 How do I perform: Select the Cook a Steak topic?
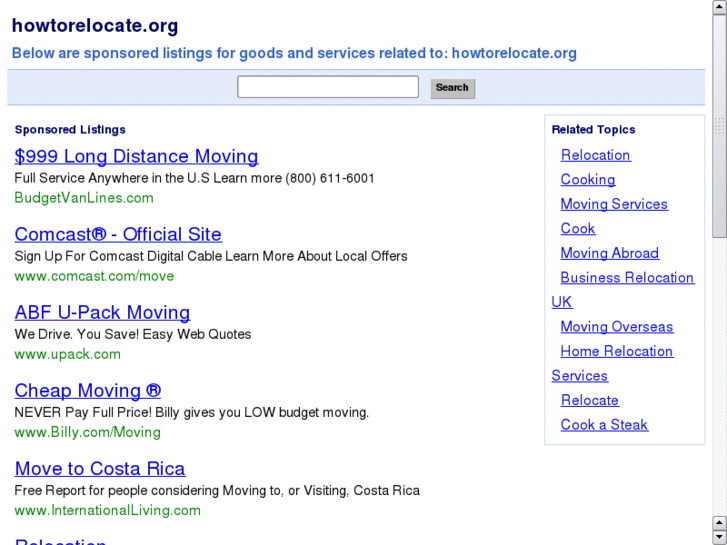(604, 425)
